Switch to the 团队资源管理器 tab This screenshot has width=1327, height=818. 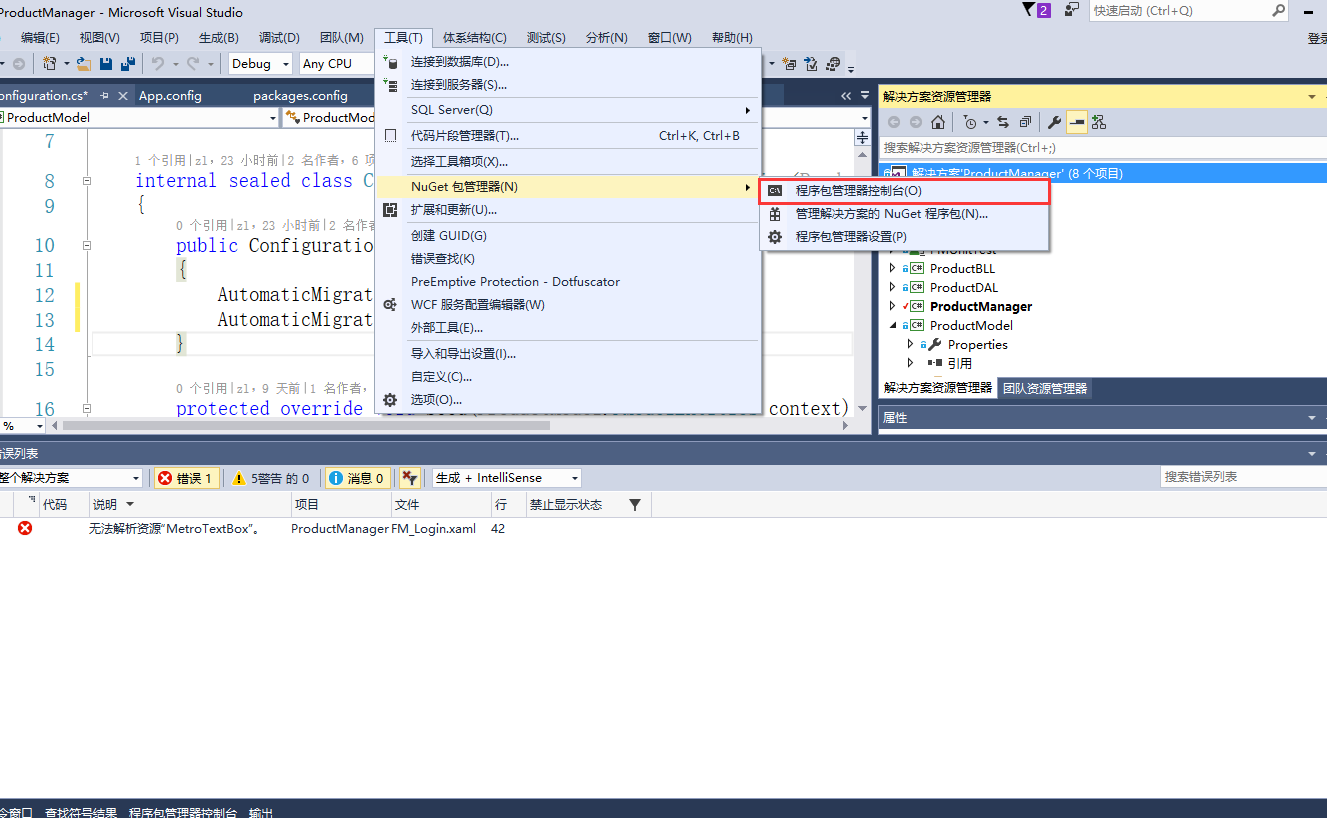(x=1045, y=388)
